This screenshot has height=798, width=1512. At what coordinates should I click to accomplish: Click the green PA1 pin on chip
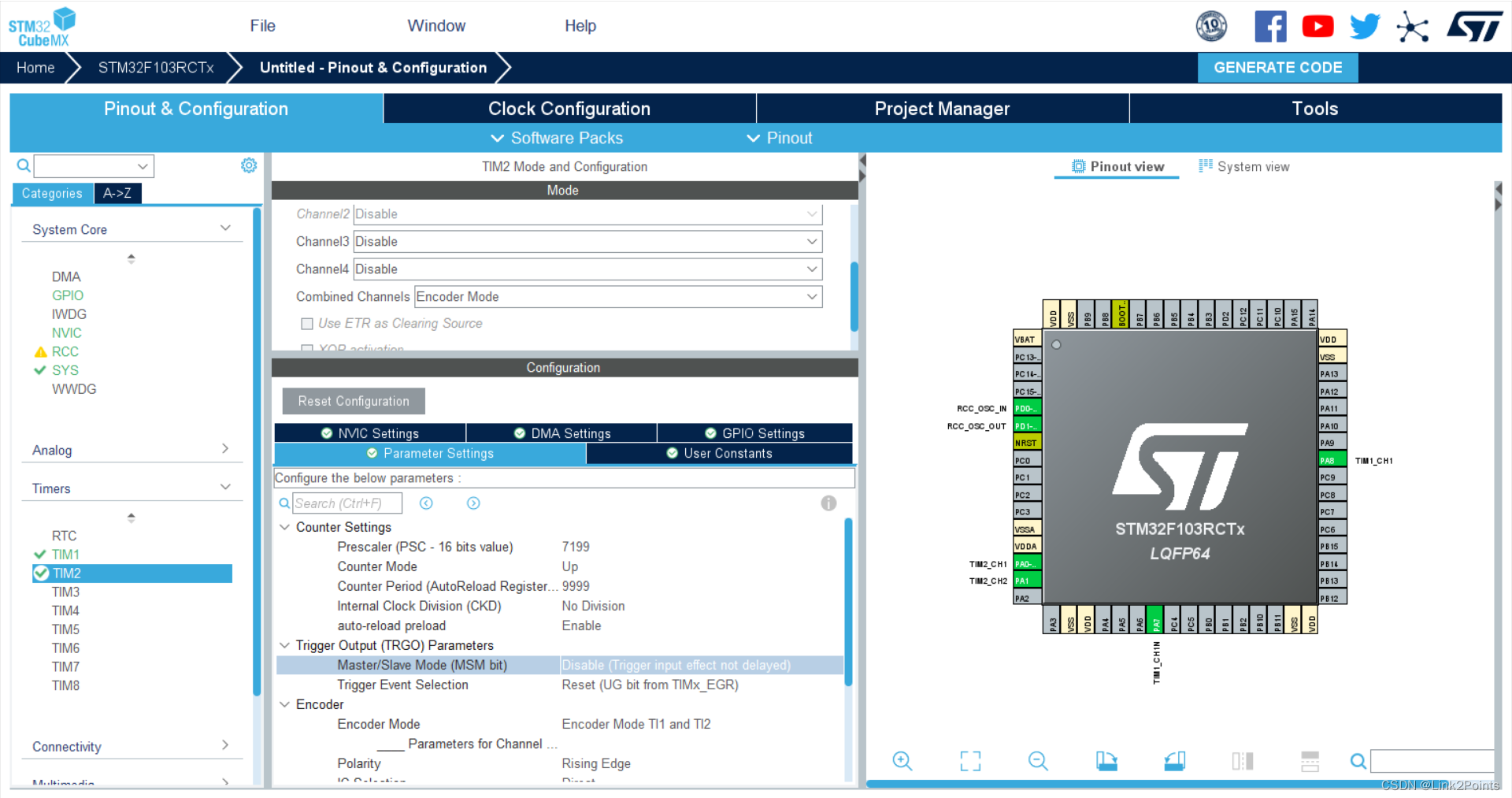pyautogui.click(x=1028, y=581)
